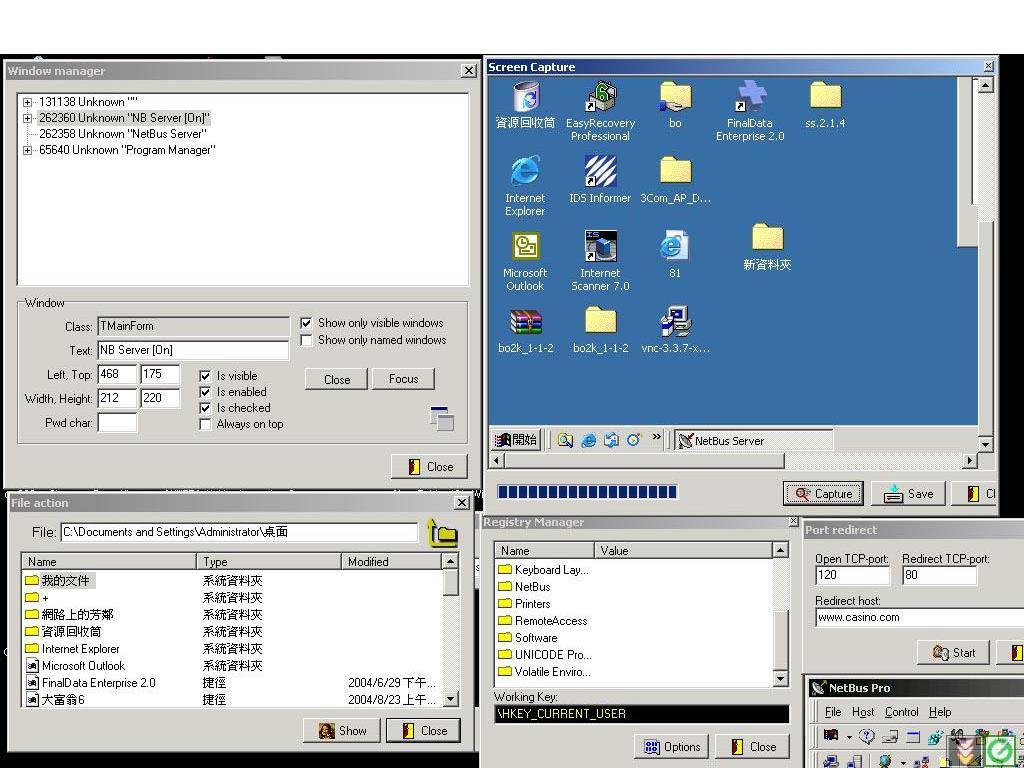This screenshot has width=1024, height=768.
Task: Click the Microsoft Outlook desktop icon
Action: click(525, 248)
